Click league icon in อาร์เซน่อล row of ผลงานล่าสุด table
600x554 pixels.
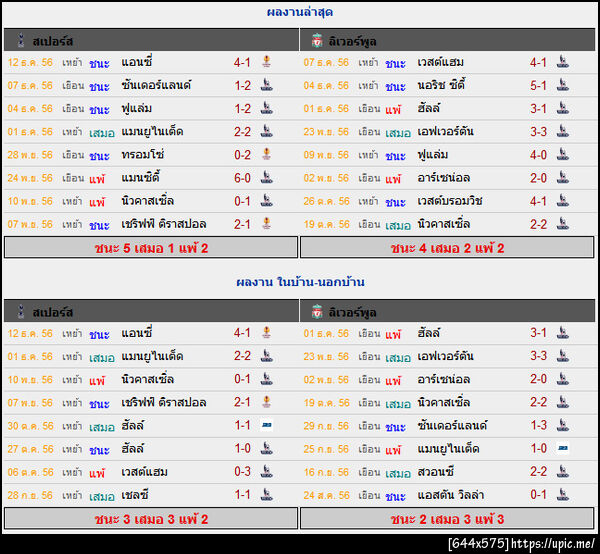click(562, 178)
